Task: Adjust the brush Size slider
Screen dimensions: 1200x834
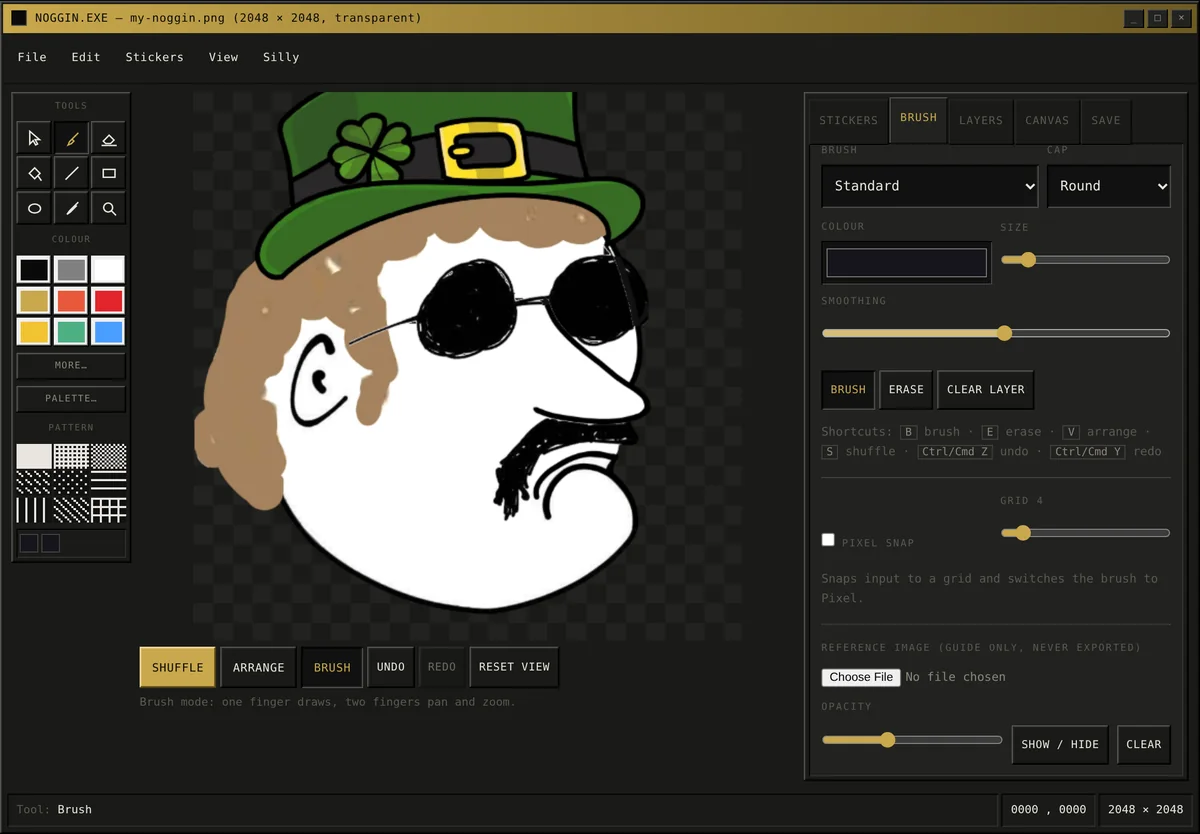Action: pos(1085,260)
